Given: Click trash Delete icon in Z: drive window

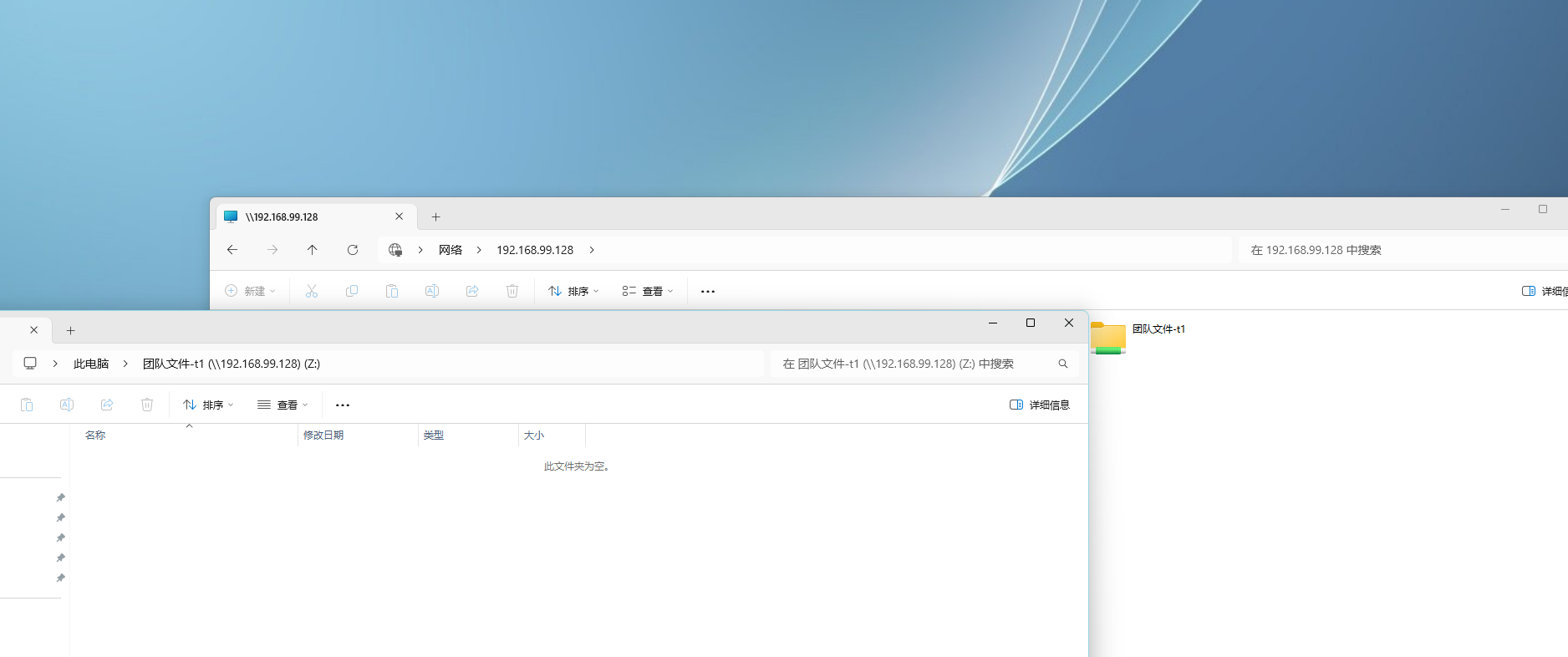Looking at the screenshot, I should pos(147,405).
